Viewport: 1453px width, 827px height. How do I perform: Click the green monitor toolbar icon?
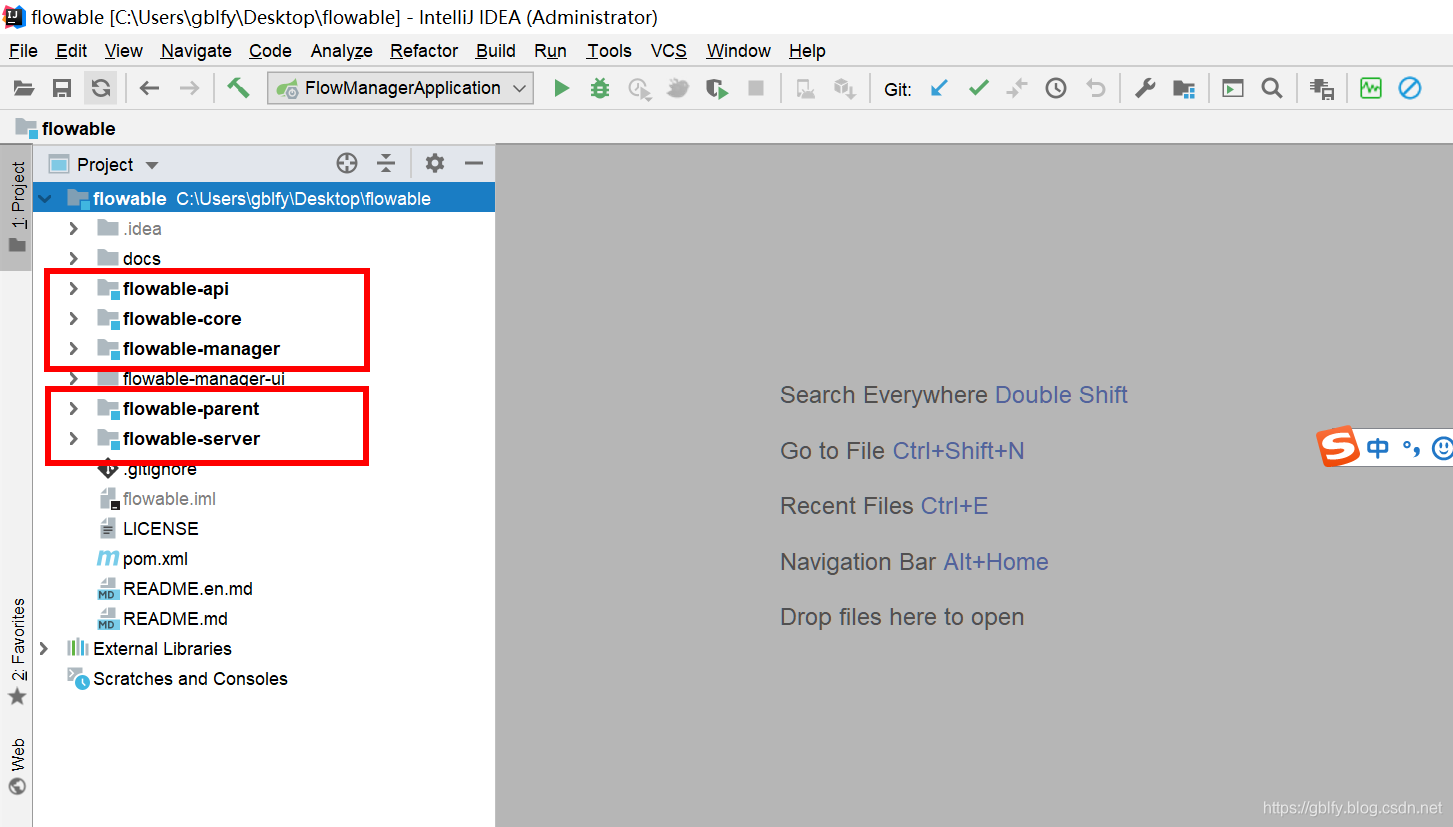pyautogui.click(x=1370, y=89)
